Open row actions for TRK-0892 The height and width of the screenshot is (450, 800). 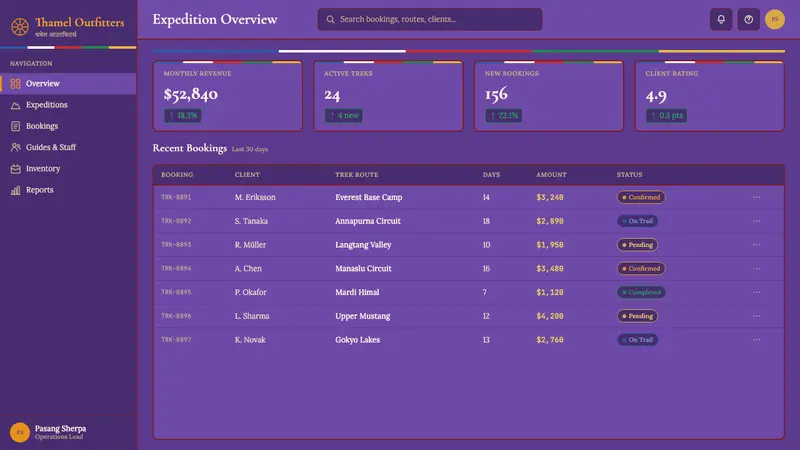coord(757,221)
